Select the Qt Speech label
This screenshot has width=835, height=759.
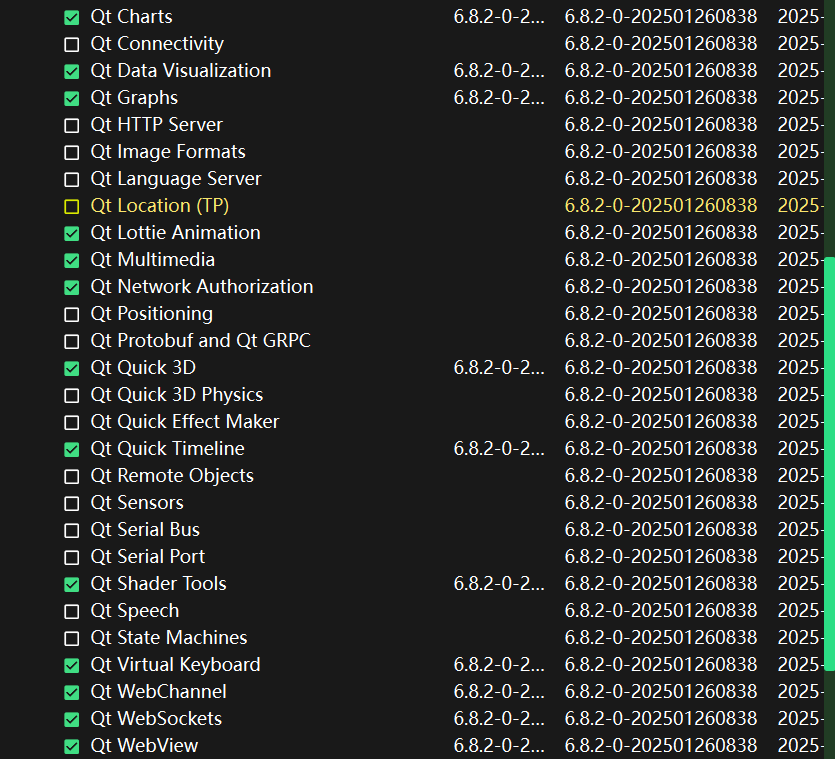click(x=135, y=610)
